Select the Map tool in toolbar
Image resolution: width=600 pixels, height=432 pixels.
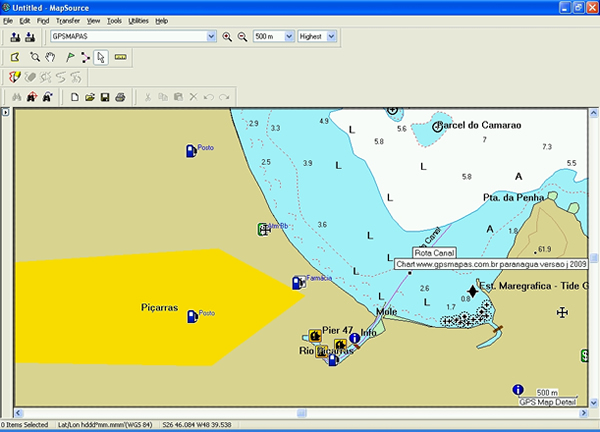click(x=16, y=57)
